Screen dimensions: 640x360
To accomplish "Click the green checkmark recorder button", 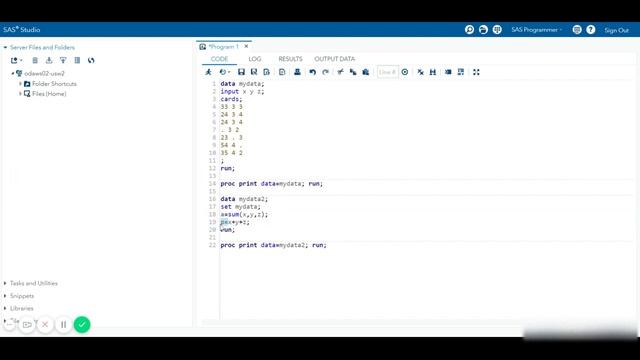I will click(x=82, y=324).
